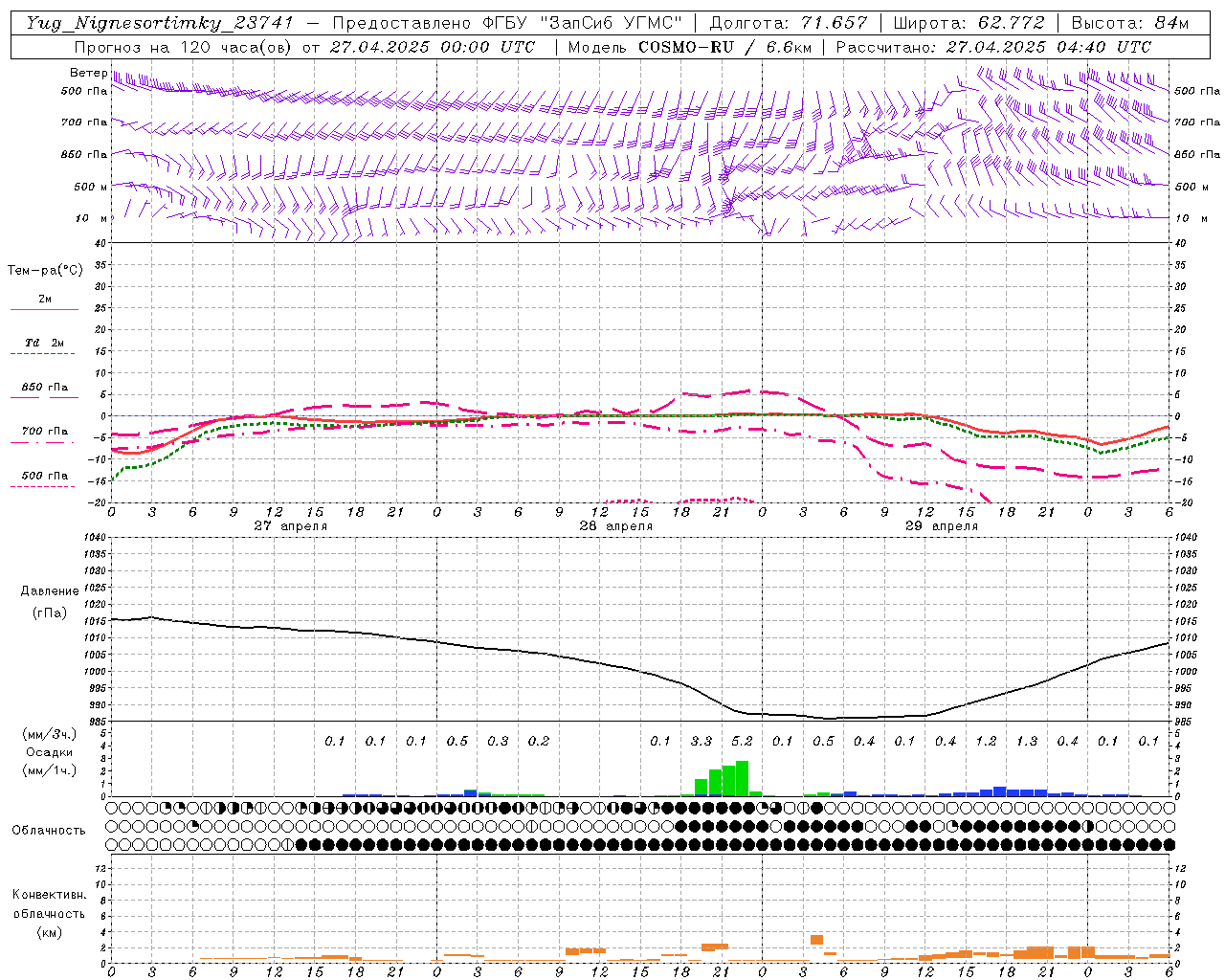Click the Осадки precipitation label

[49, 752]
